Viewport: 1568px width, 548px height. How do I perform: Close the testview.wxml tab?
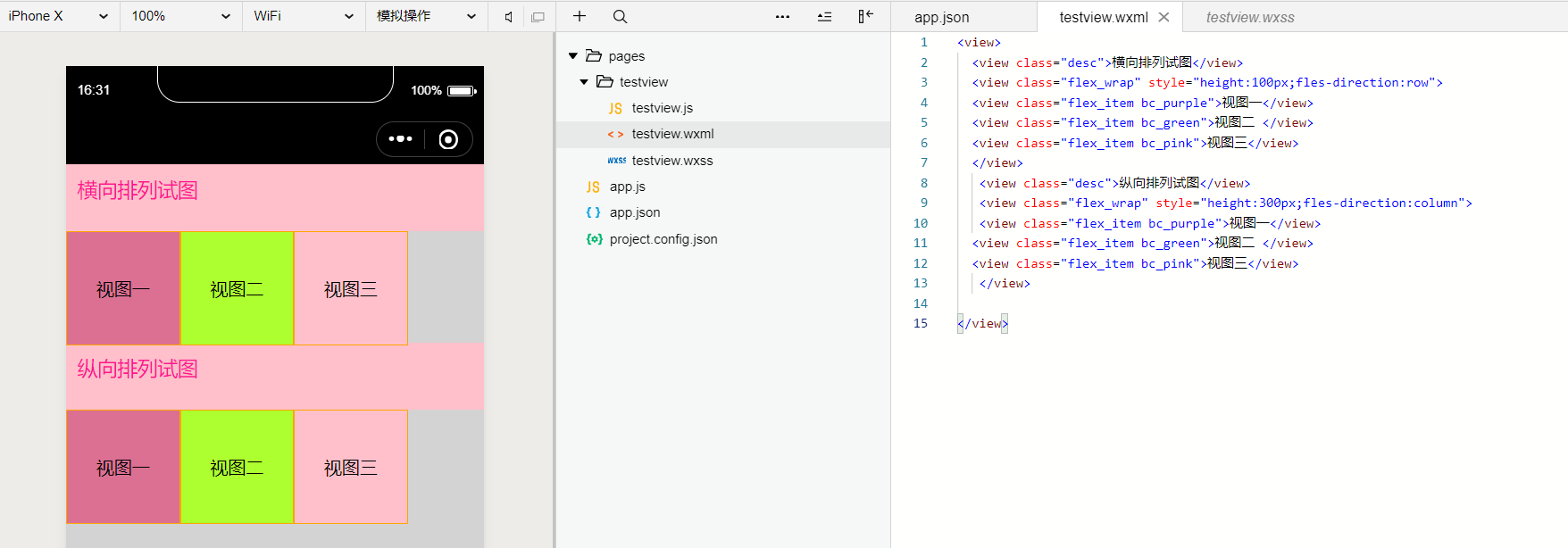(1163, 17)
